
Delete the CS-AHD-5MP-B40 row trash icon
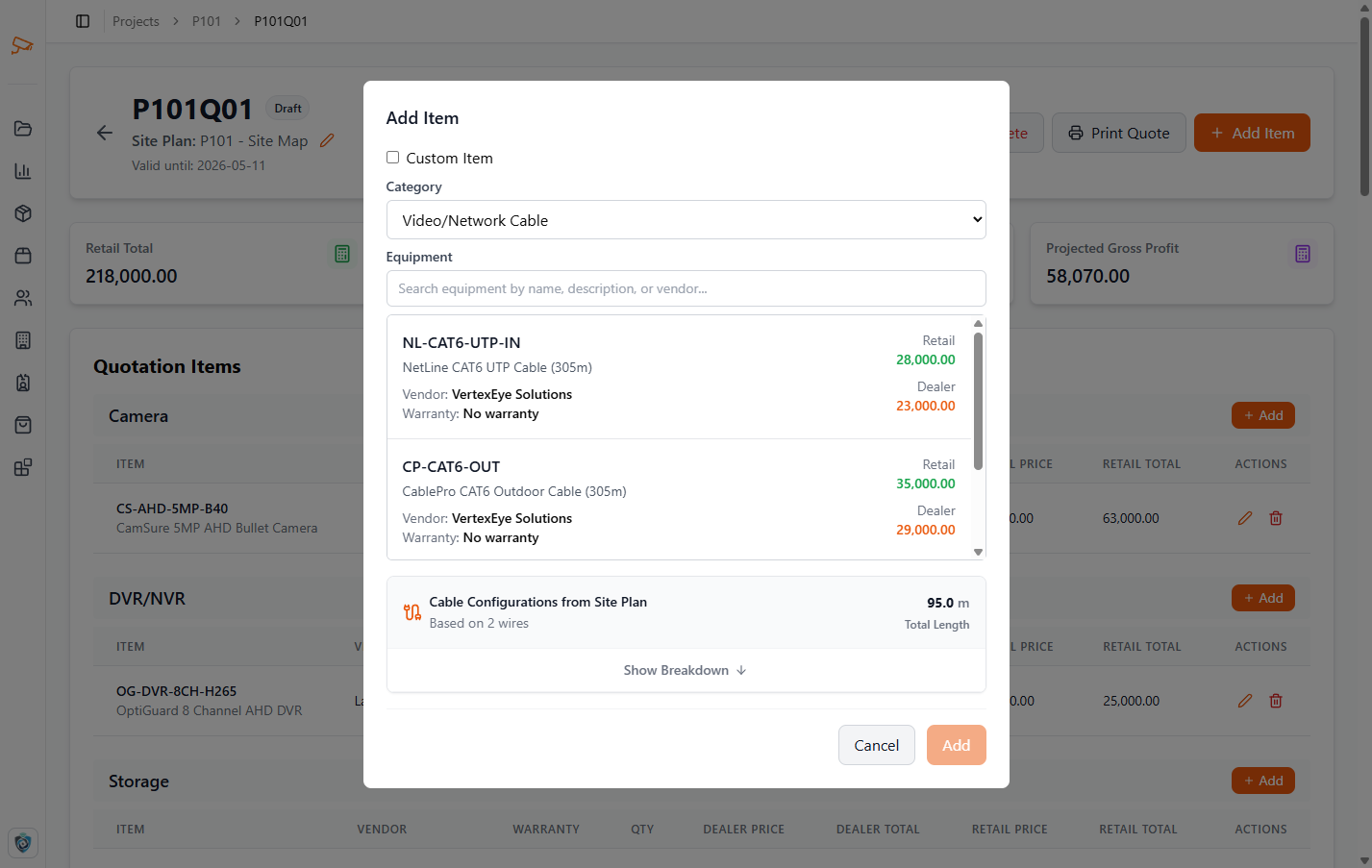1276,518
